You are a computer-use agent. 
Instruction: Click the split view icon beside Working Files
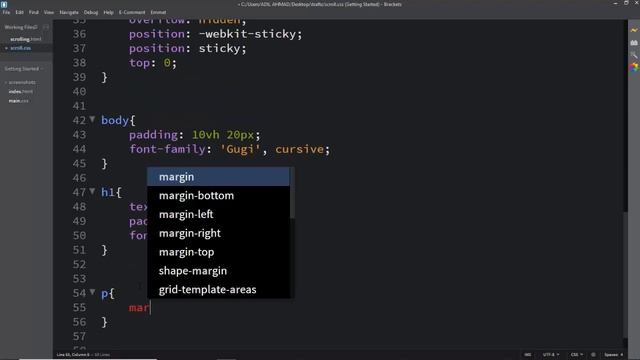(x=45, y=27)
